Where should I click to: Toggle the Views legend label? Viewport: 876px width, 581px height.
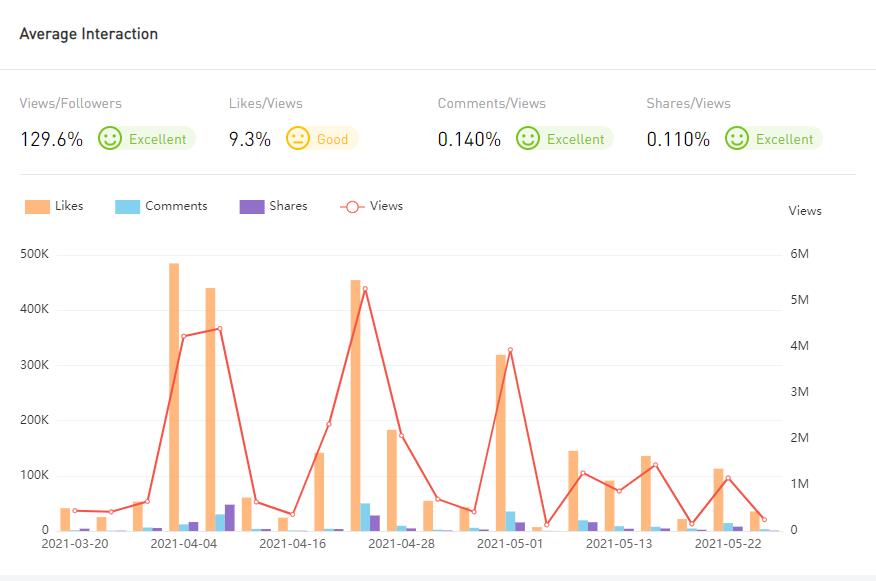click(x=386, y=206)
